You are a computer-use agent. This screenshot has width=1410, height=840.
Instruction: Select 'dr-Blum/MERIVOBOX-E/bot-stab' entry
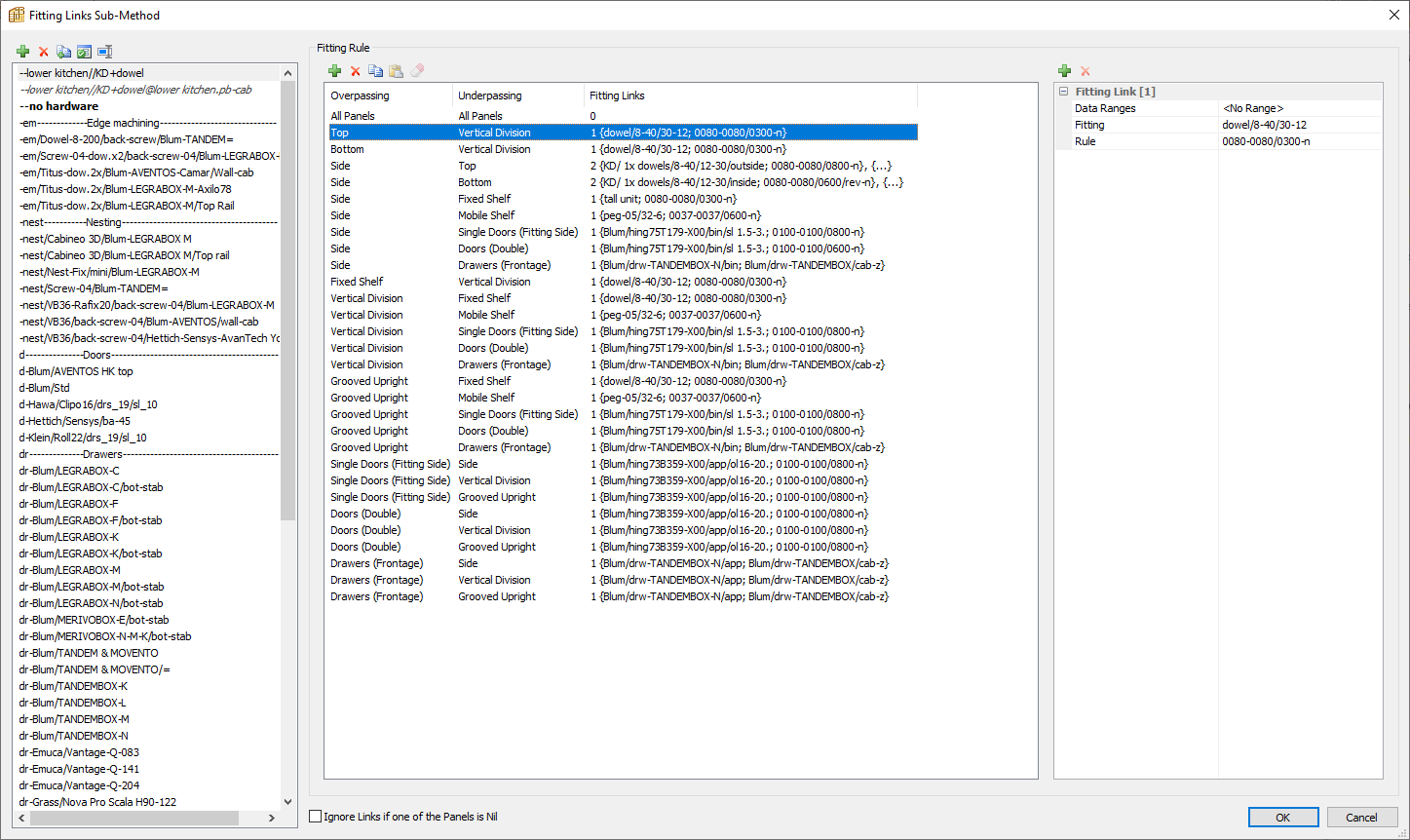tap(148, 620)
